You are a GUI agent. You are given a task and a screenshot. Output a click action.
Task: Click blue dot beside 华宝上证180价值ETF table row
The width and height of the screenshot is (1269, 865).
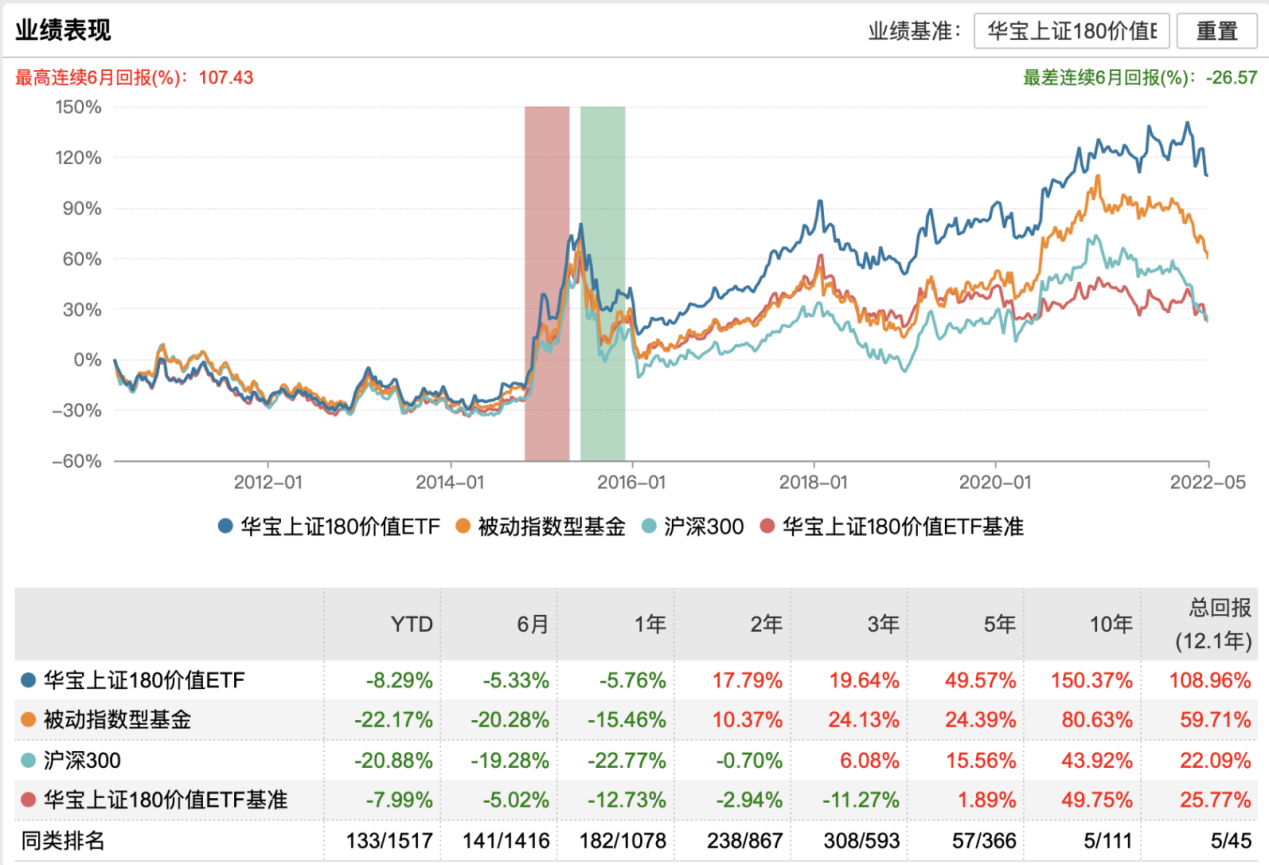pyautogui.click(x=28, y=681)
